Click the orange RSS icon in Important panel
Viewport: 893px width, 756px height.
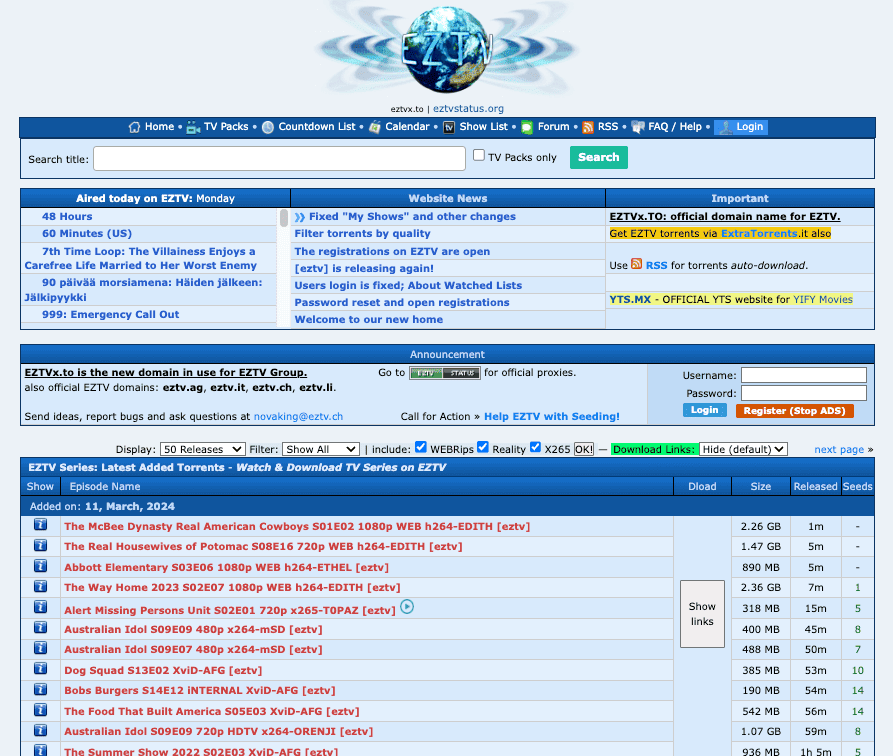click(x=637, y=264)
